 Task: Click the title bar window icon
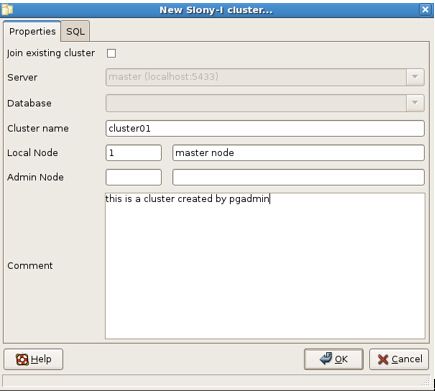(7, 10)
